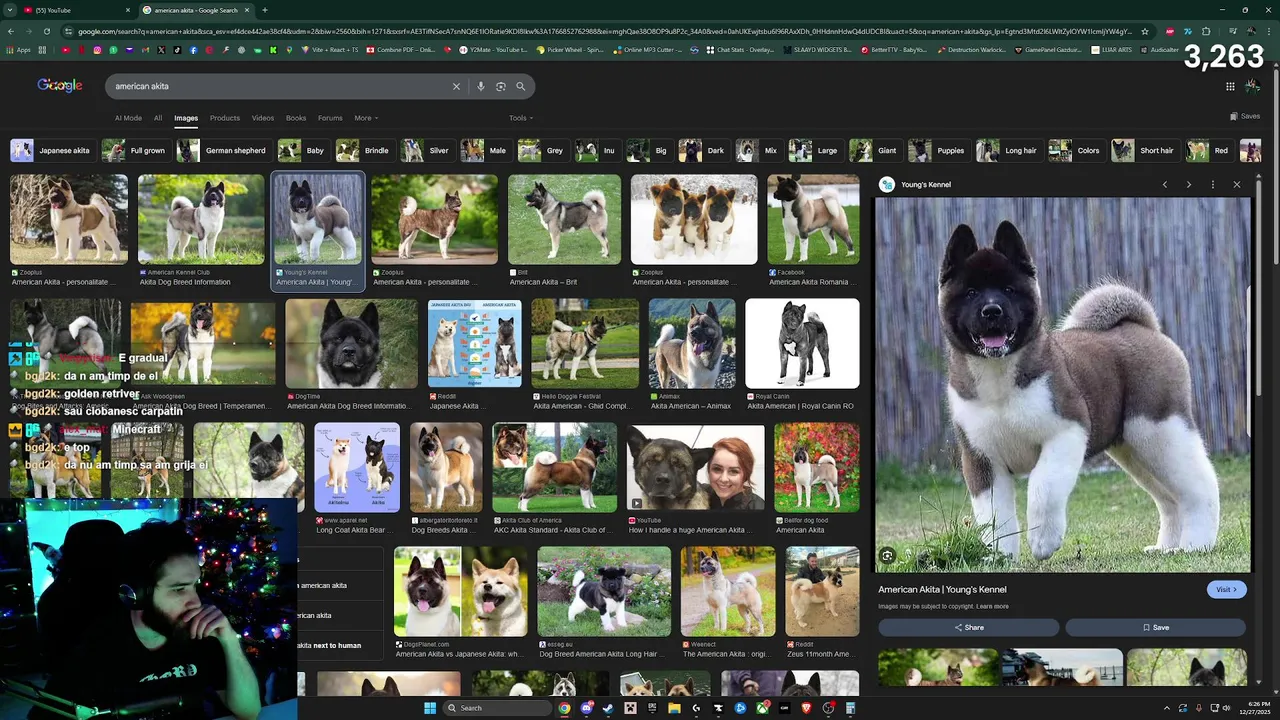This screenshot has width=1280, height=720.
Task: Expand the More search categories dropdown
Action: (x=366, y=118)
